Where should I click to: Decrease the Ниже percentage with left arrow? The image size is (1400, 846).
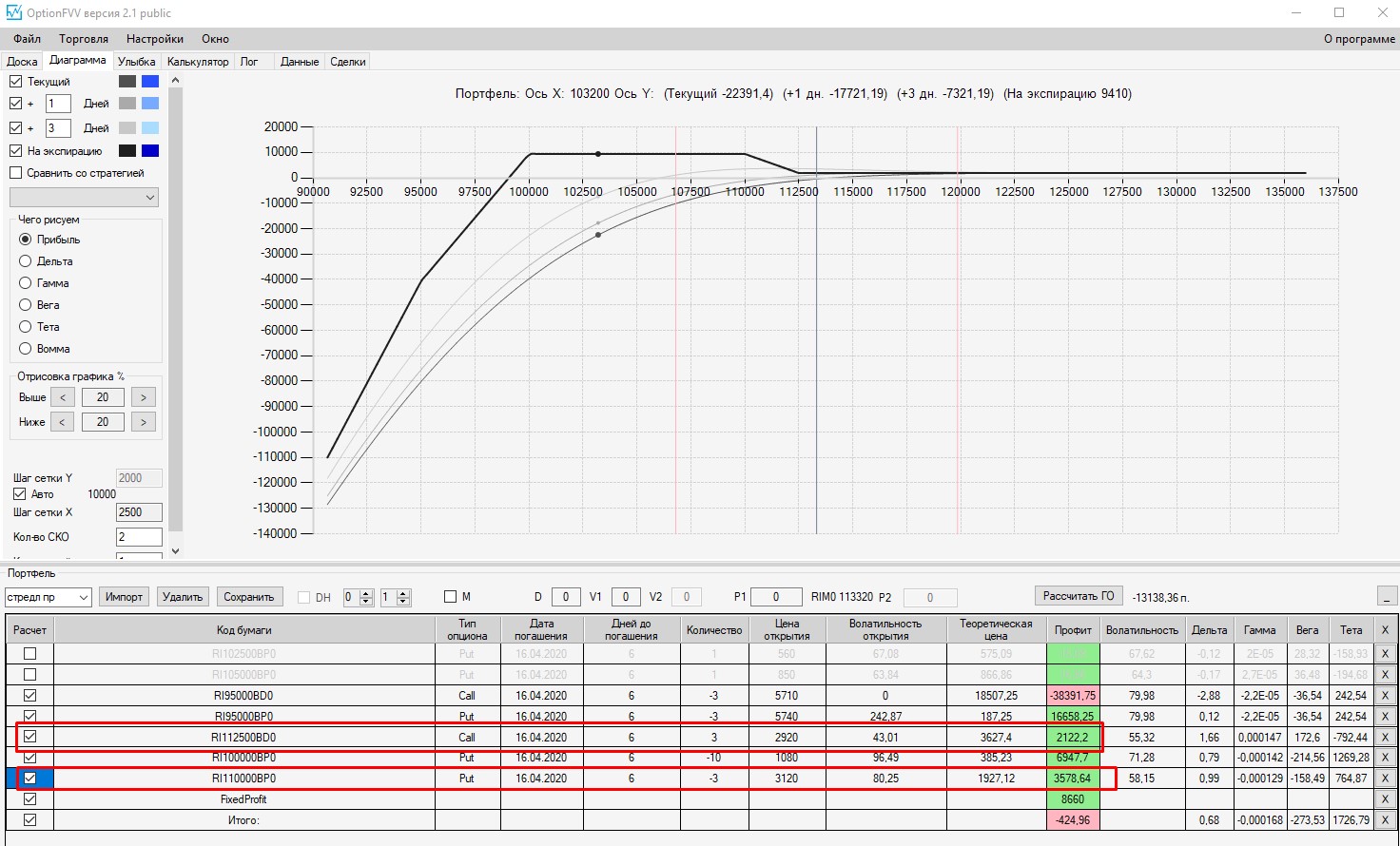(x=63, y=422)
